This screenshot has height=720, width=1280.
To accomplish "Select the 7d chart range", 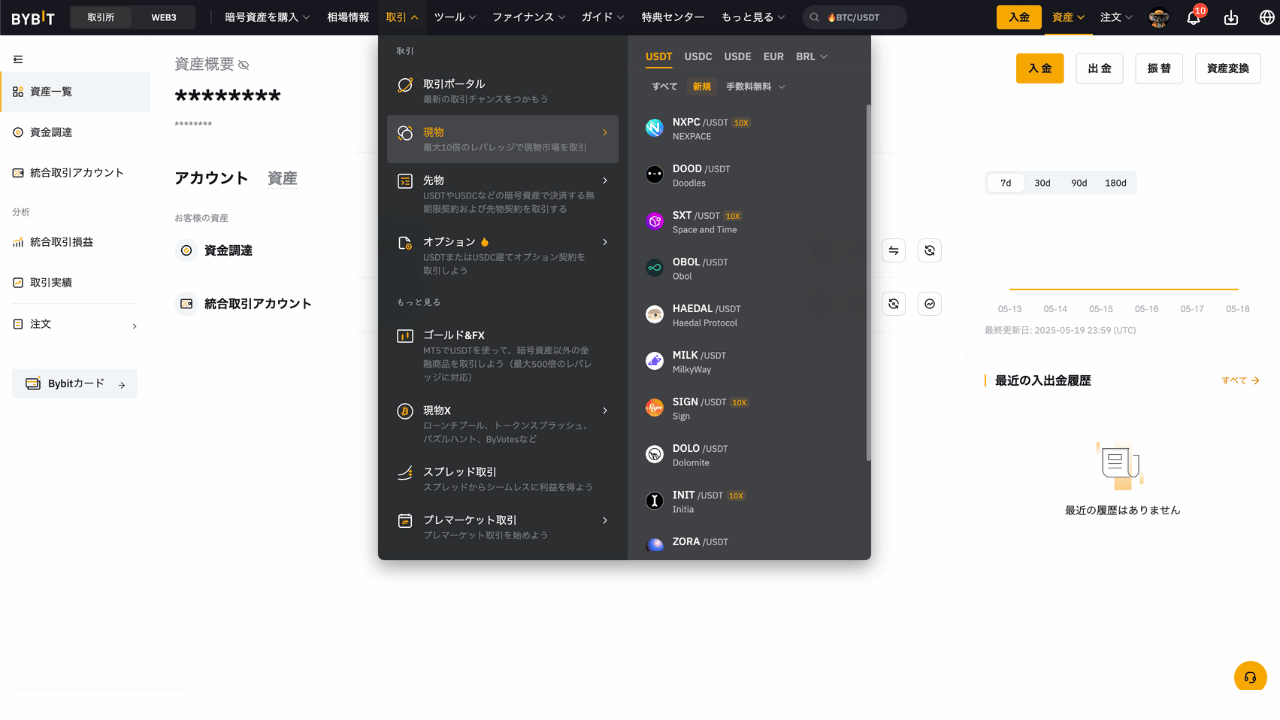I will pyautogui.click(x=1006, y=183).
